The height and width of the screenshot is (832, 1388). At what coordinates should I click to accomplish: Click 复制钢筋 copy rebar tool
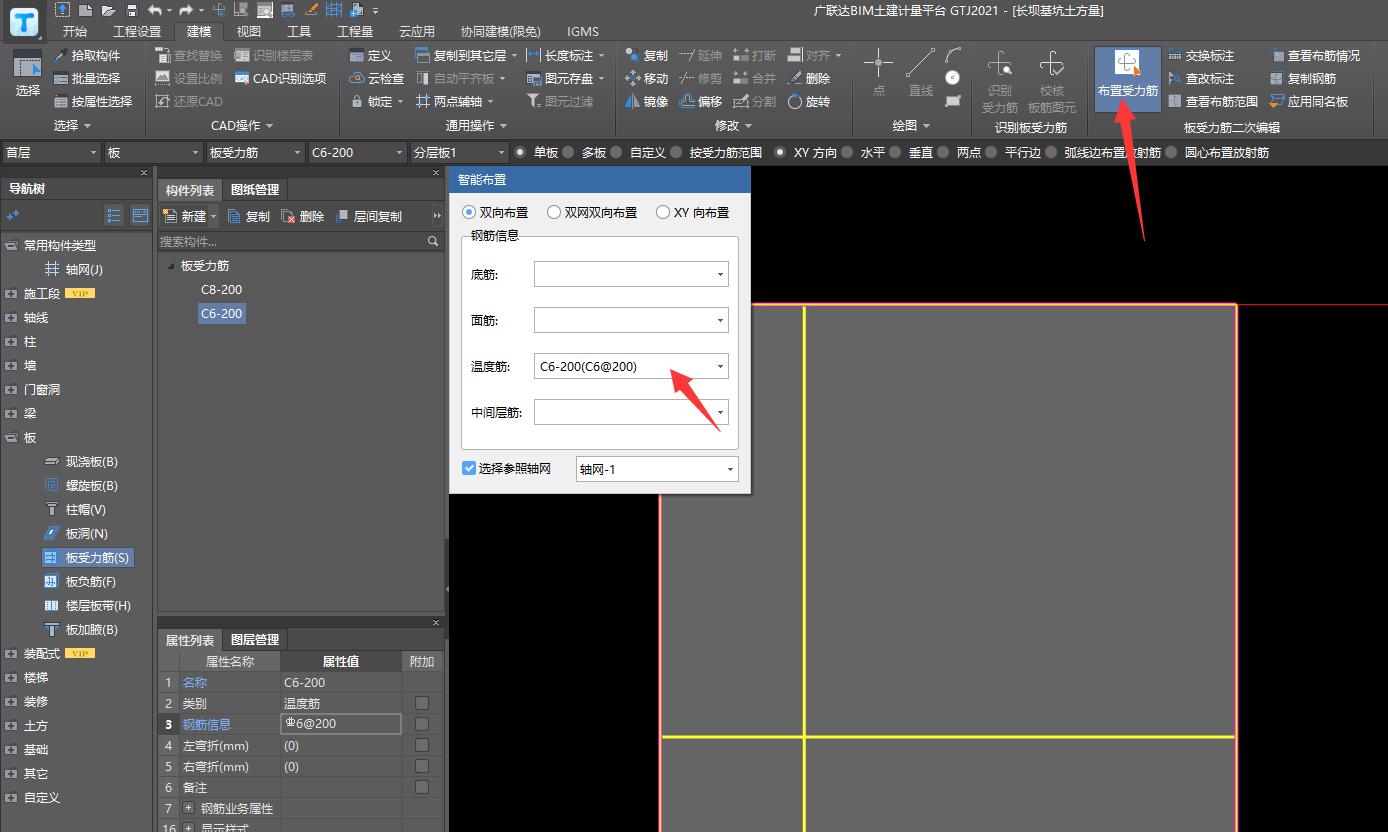(x=1303, y=79)
